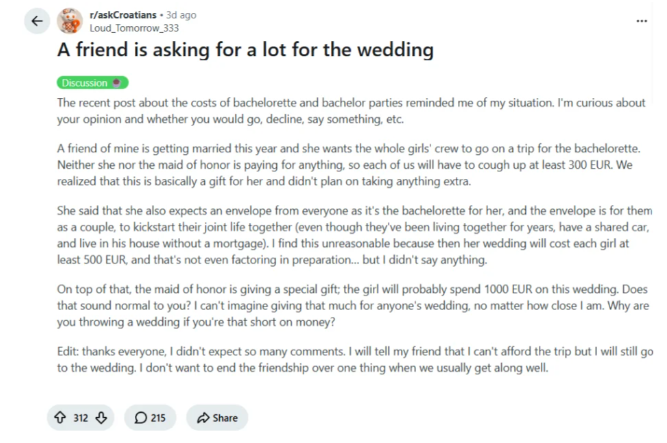Click the Share arrow icon
This screenshot has height=443, width=667.
203,418
